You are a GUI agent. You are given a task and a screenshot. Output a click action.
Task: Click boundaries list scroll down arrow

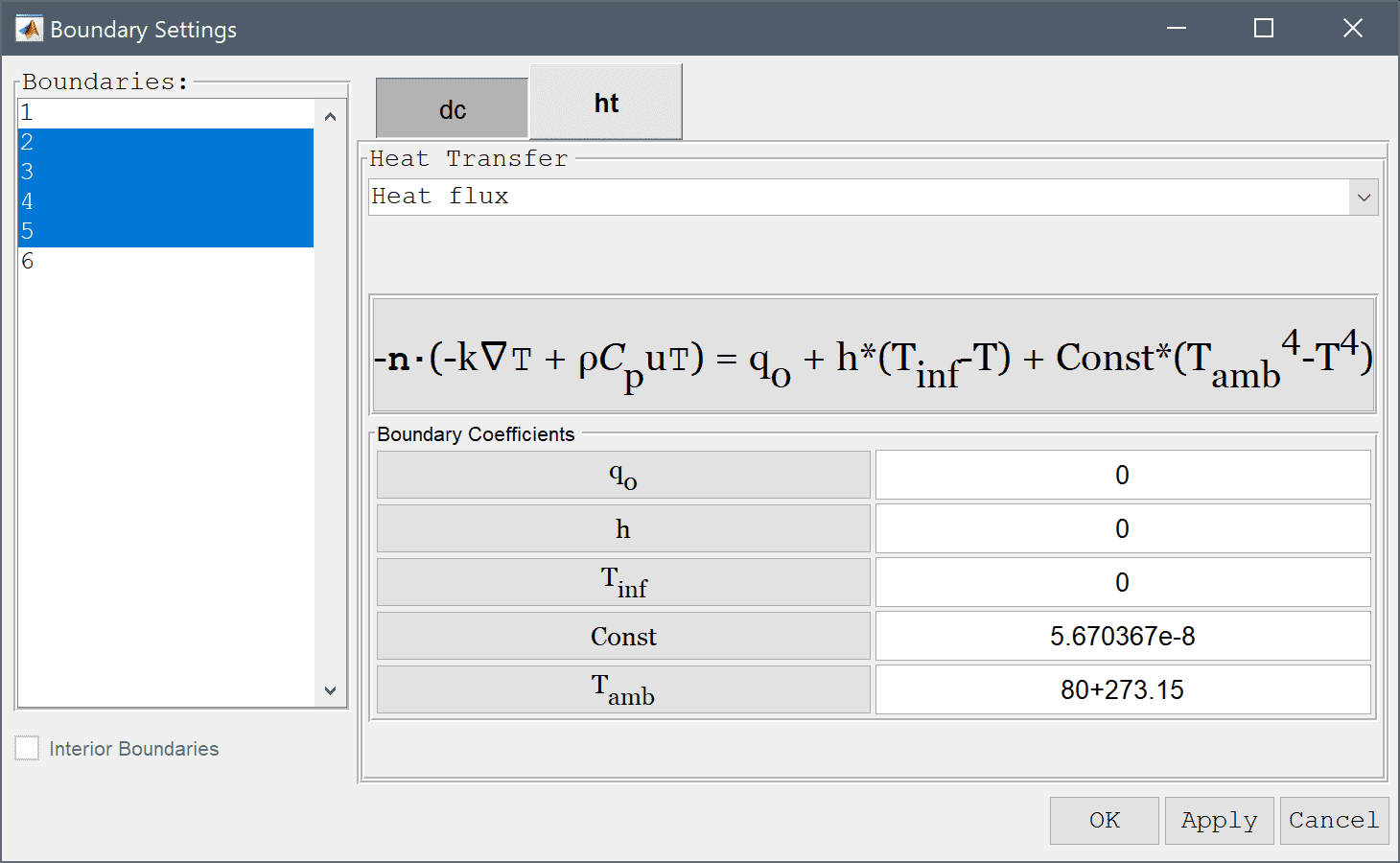[331, 690]
